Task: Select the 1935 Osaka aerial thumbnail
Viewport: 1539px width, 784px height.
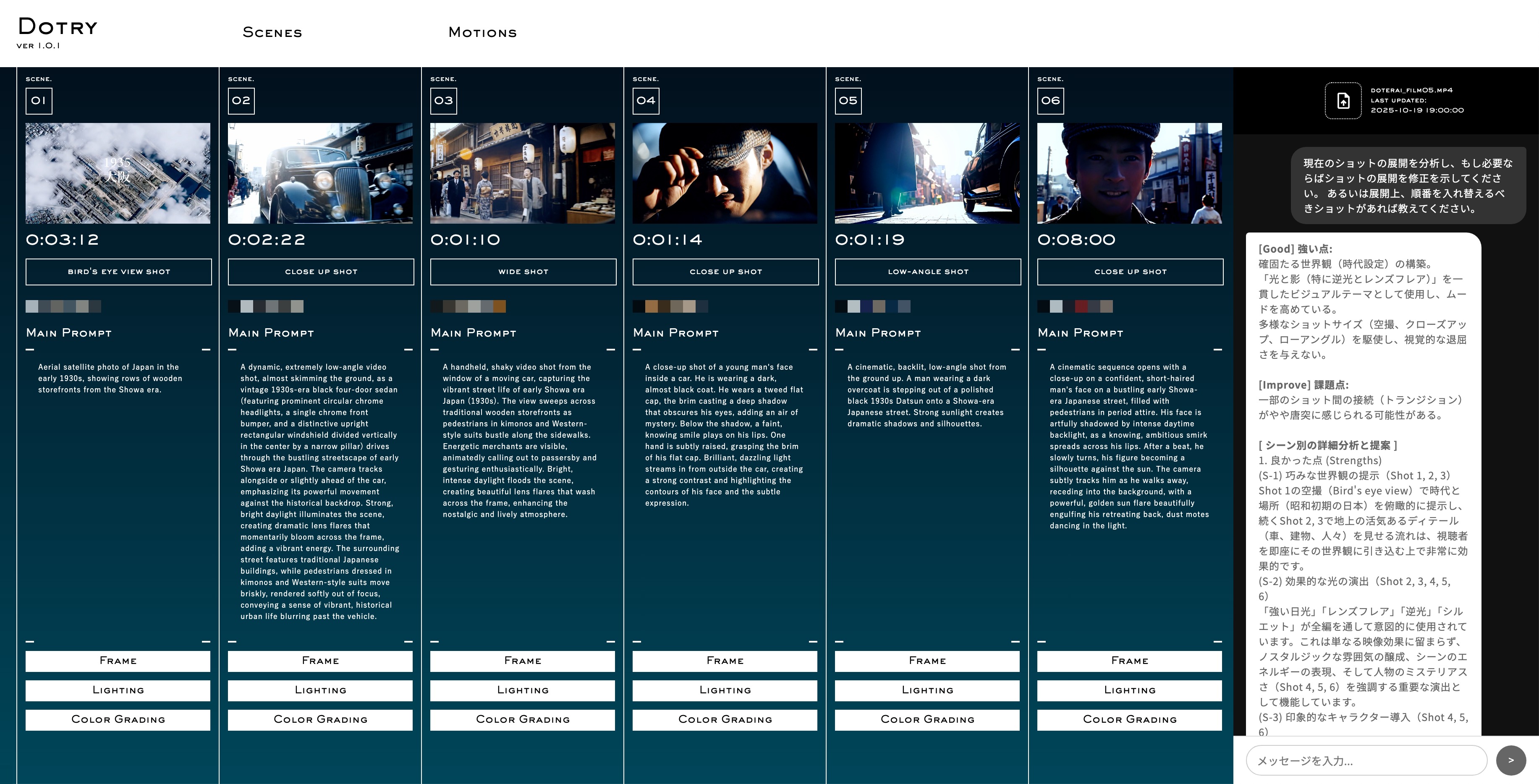Action: [118, 173]
